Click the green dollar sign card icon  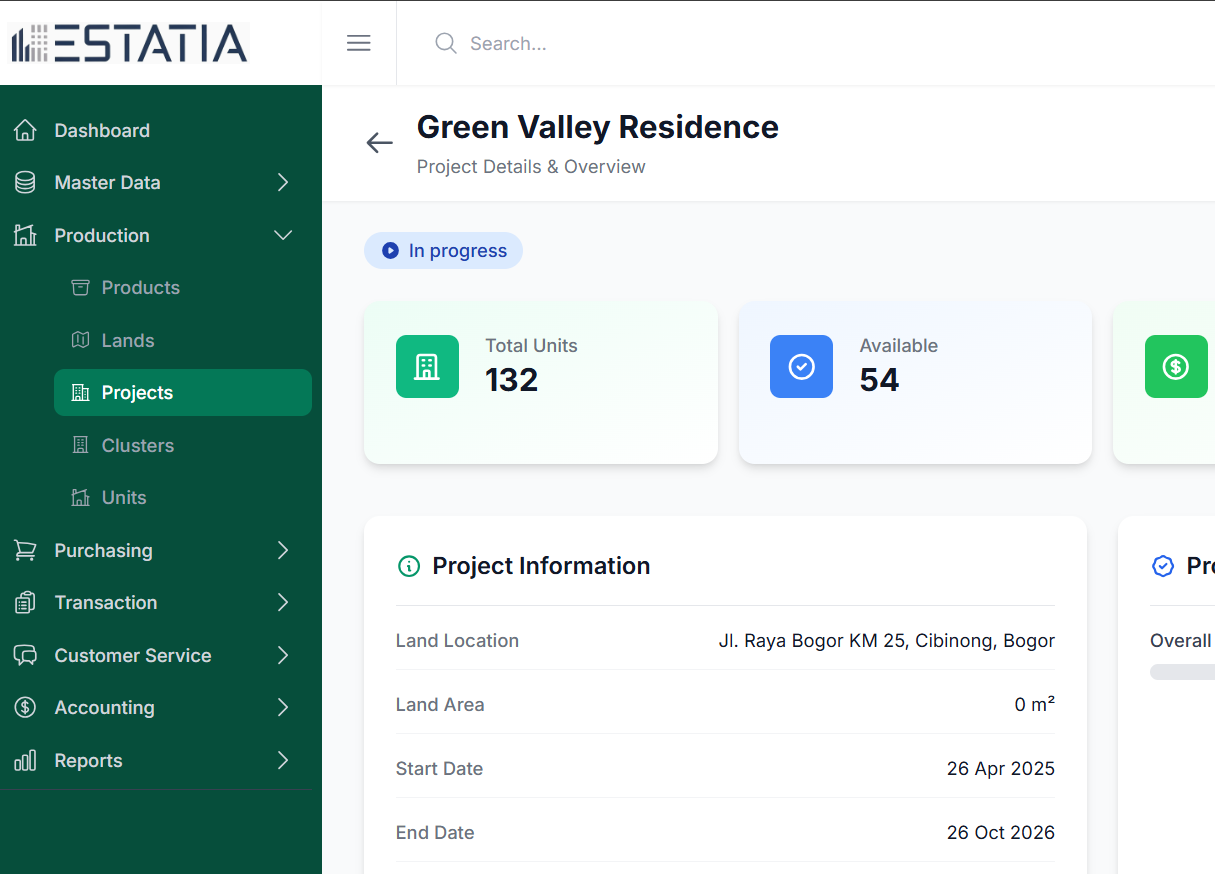coord(1175,367)
